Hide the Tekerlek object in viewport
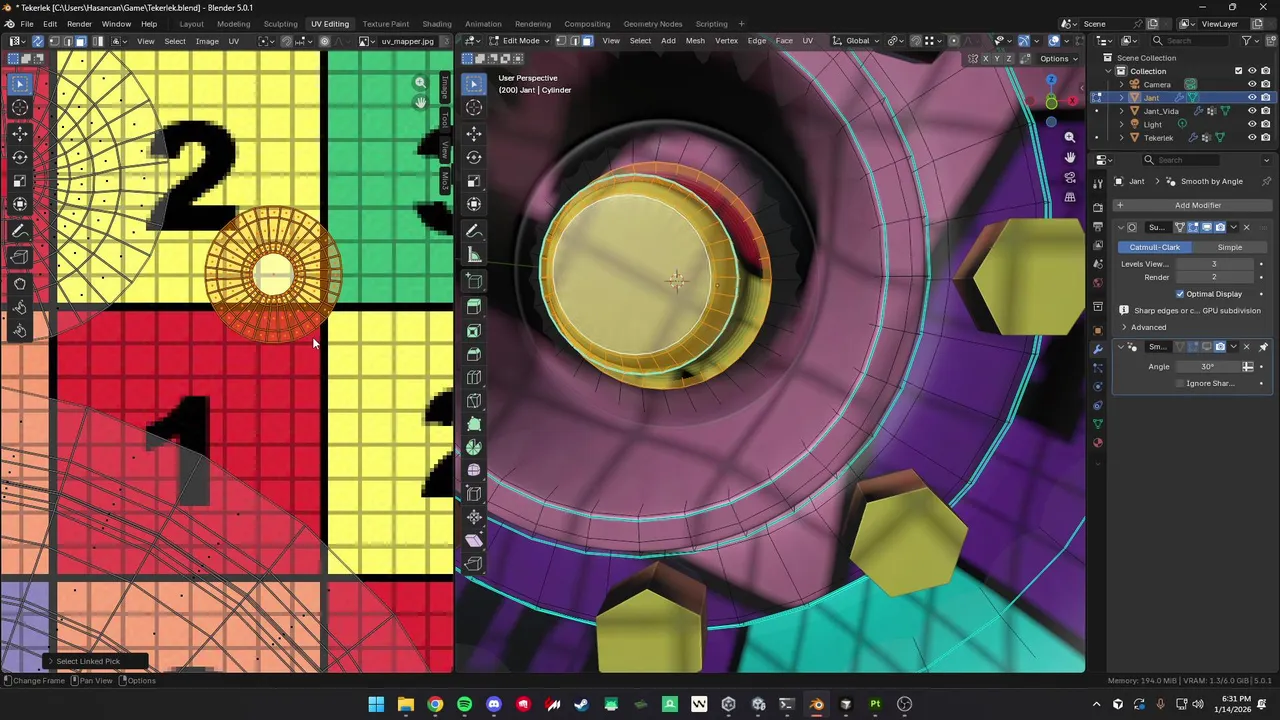 coord(1252,137)
